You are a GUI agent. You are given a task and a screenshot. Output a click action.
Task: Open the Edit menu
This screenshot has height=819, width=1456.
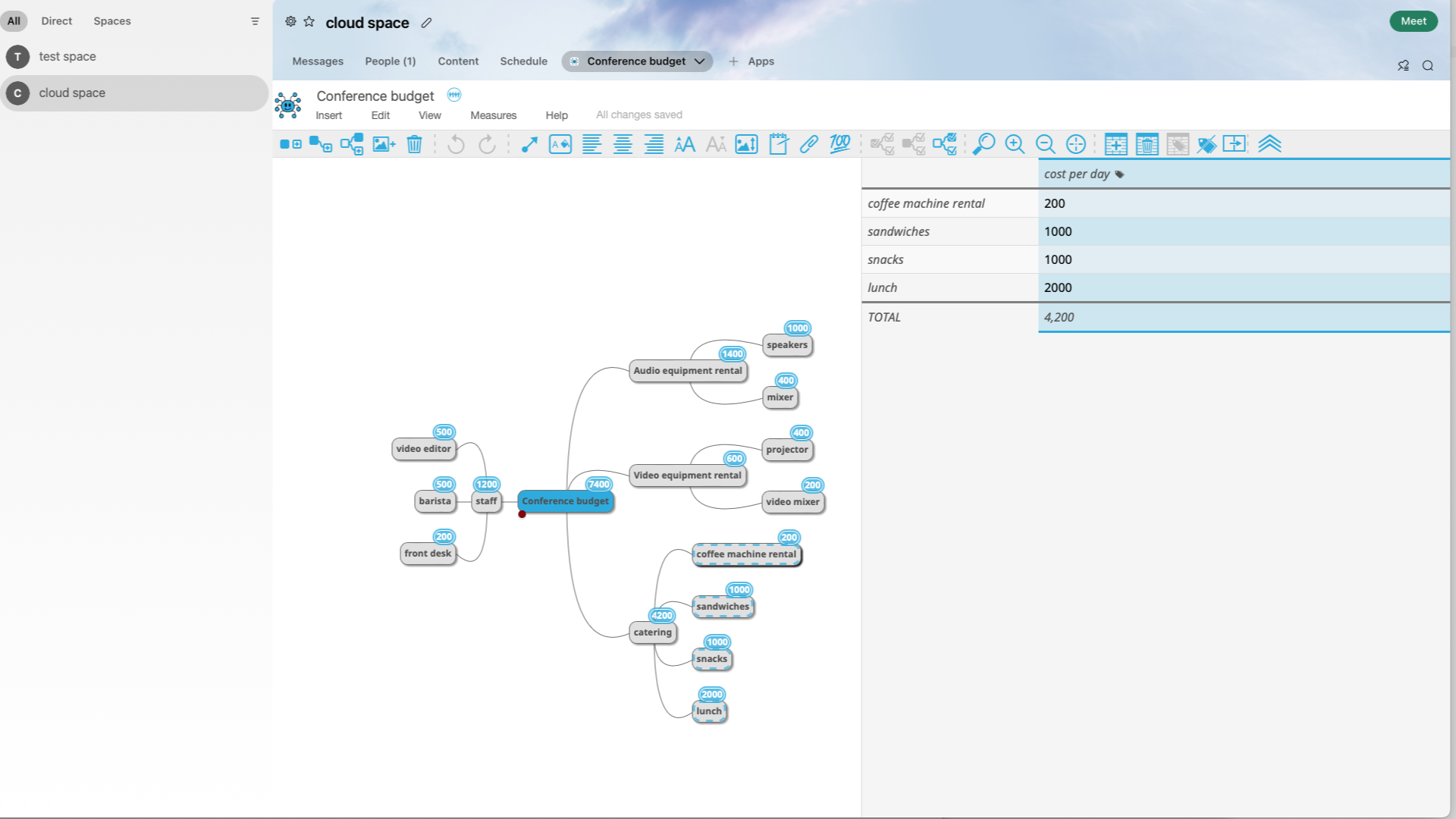tap(380, 115)
